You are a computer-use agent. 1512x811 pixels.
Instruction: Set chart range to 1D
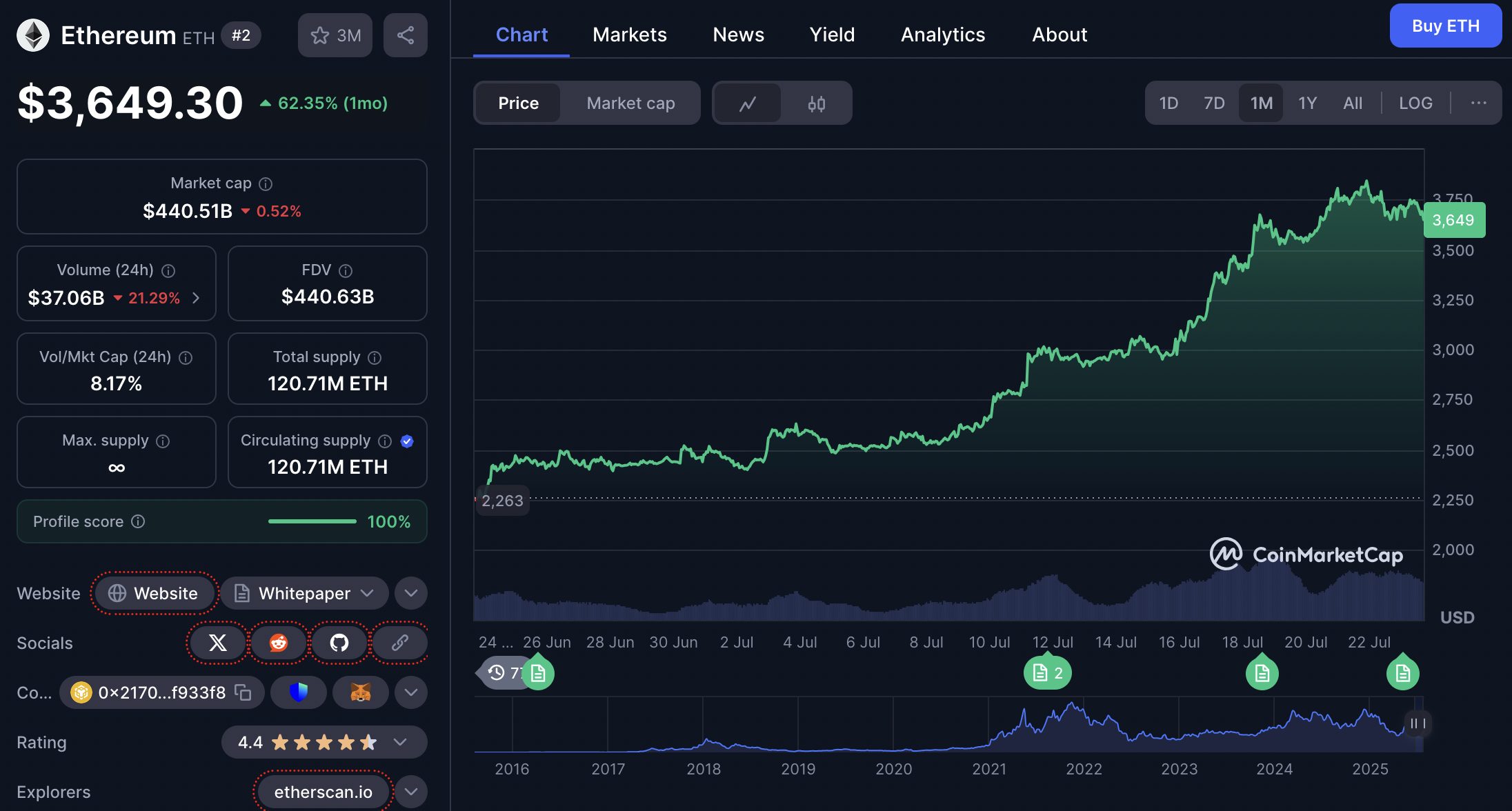click(1168, 103)
